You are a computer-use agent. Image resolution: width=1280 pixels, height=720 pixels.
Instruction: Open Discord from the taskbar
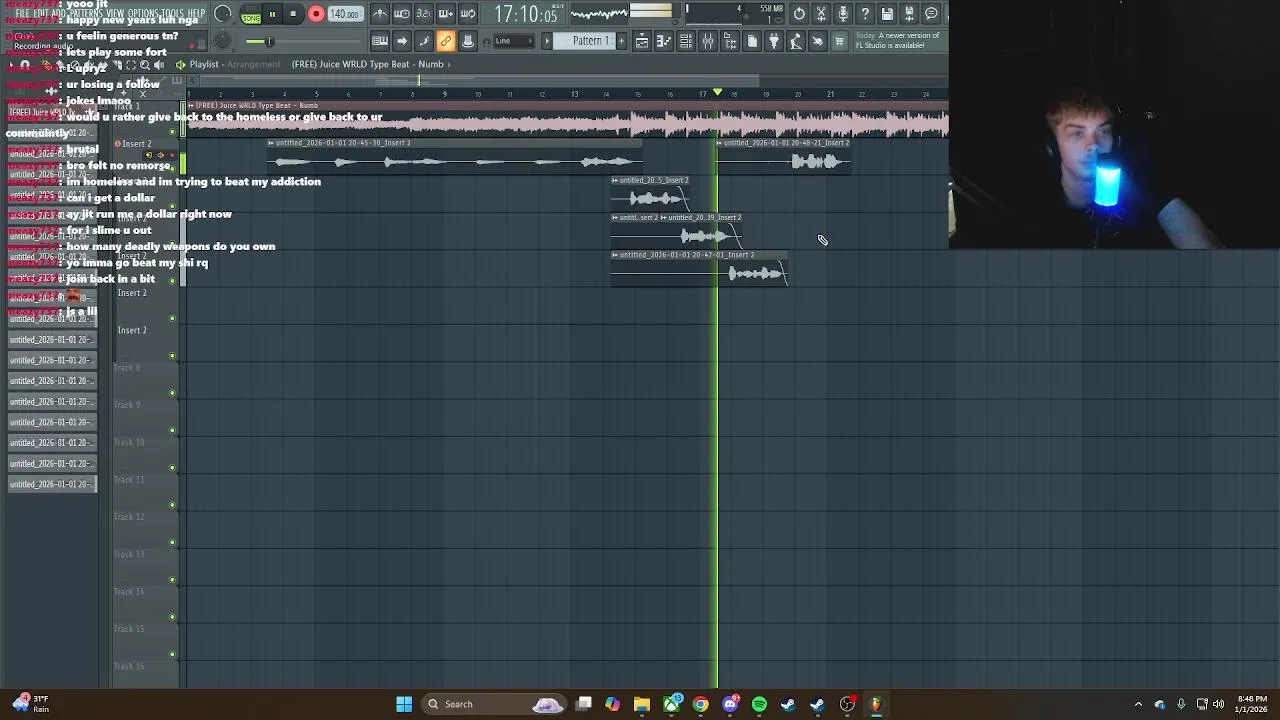pyautogui.click(x=730, y=704)
